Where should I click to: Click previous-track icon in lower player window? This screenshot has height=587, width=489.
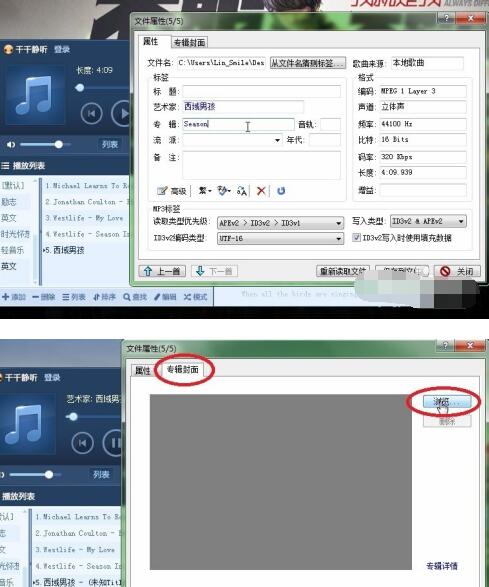coord(82,443)
